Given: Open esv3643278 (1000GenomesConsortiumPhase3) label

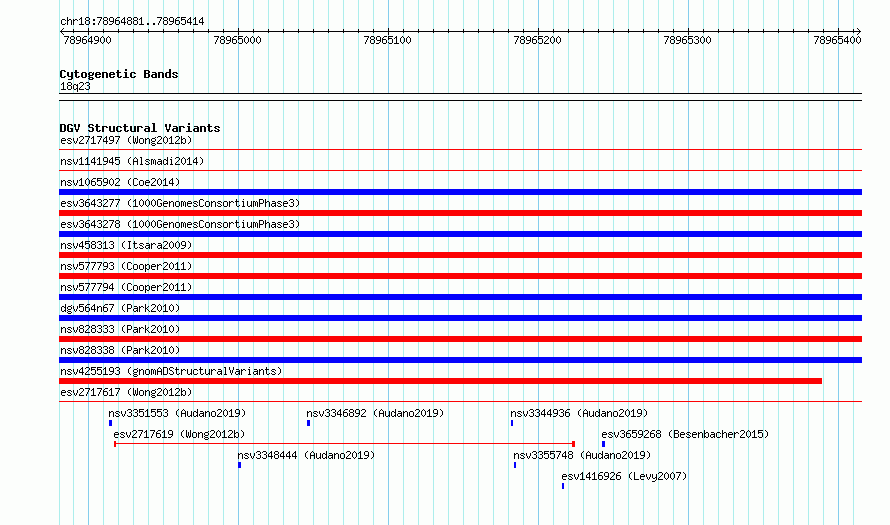Looking at the screenshot, I should (x=180, y=224).
